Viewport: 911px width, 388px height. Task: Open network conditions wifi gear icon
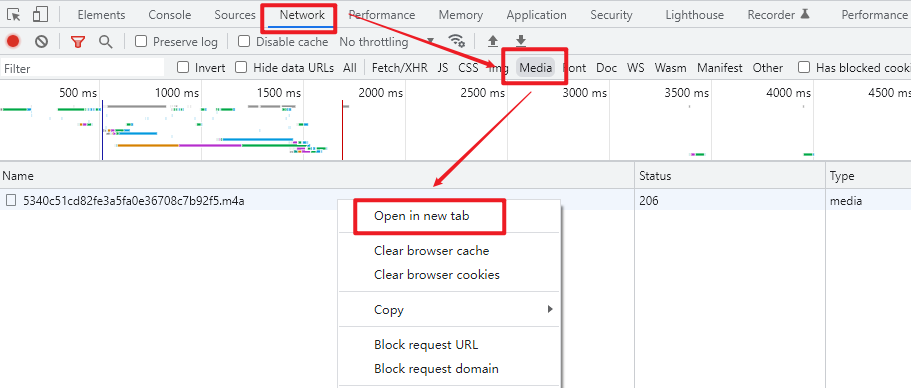(x=457, y=41)
